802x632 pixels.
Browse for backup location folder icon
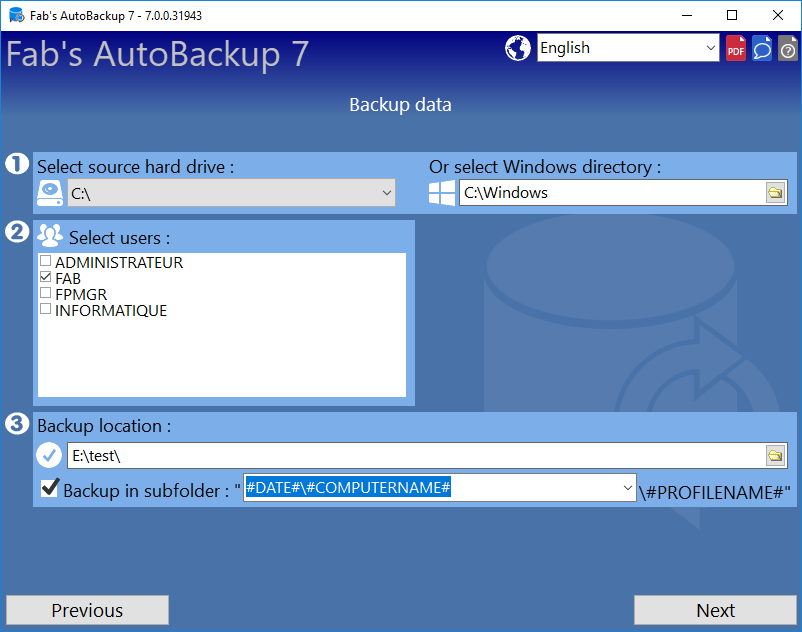click(775, 455)
